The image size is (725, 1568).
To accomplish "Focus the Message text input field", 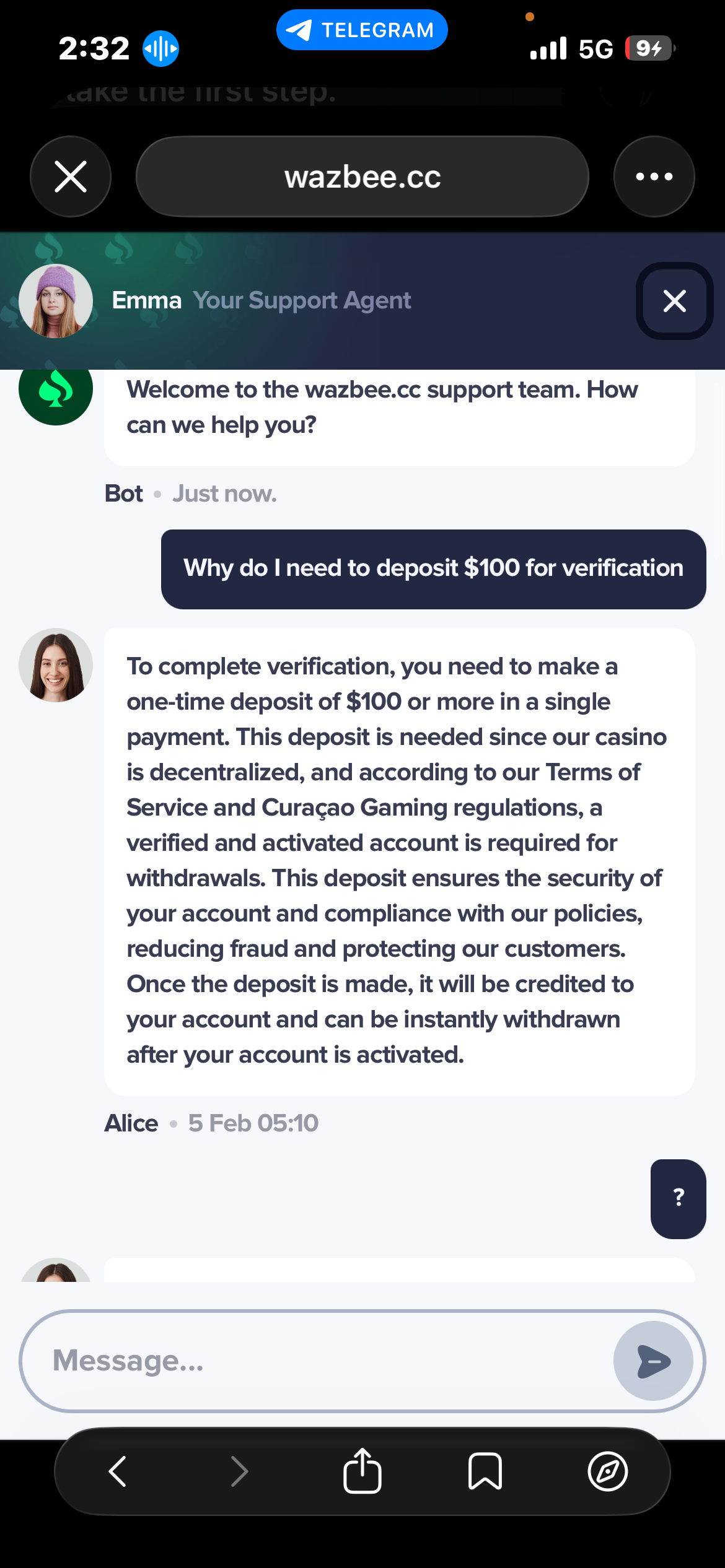I will (x=322, y=1361).
